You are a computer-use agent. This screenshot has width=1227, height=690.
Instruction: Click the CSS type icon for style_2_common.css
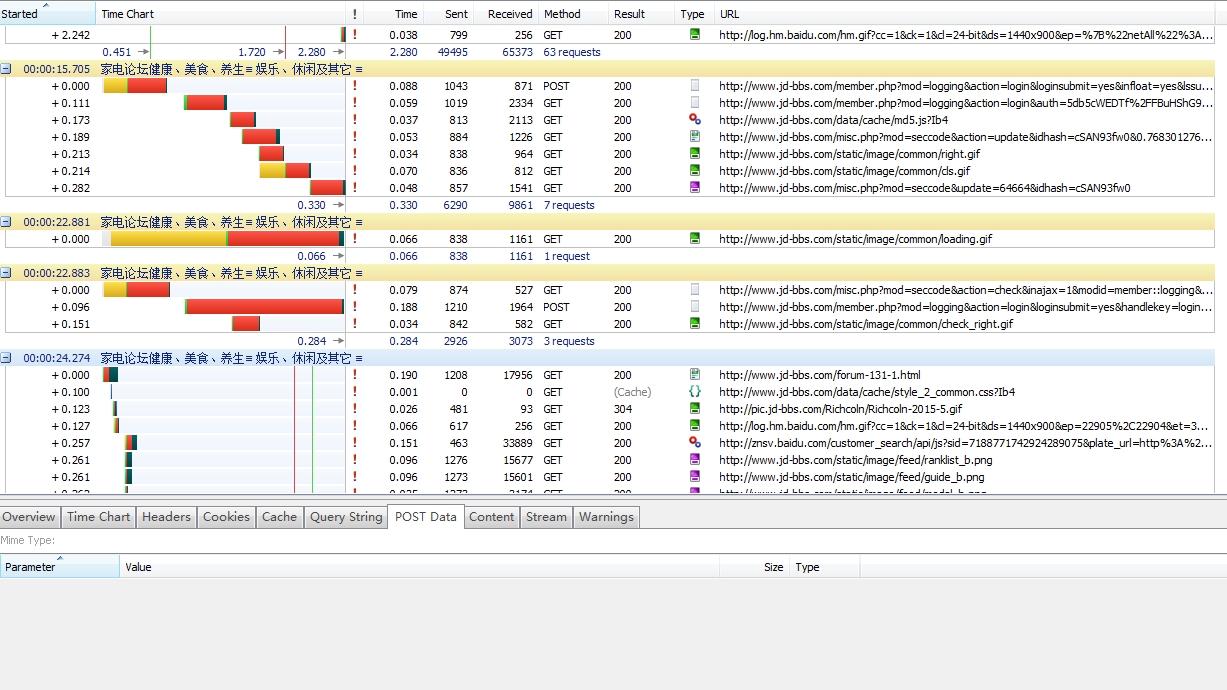(695, 392)
